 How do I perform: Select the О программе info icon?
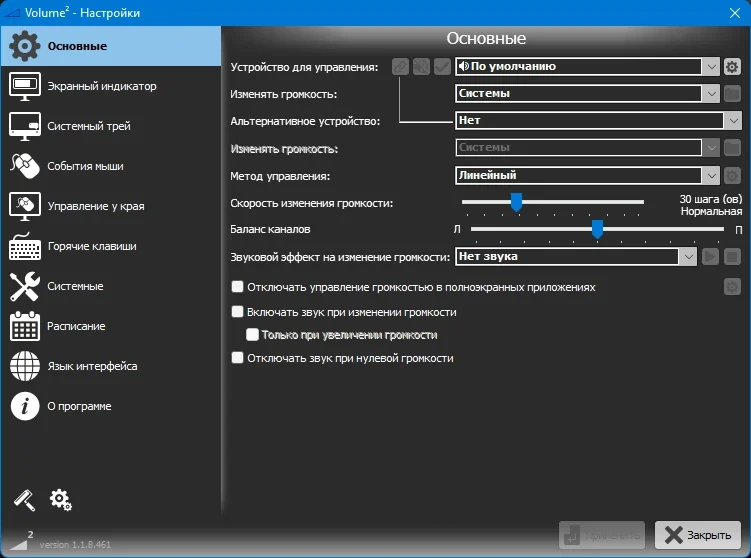[x=24, y=406]
